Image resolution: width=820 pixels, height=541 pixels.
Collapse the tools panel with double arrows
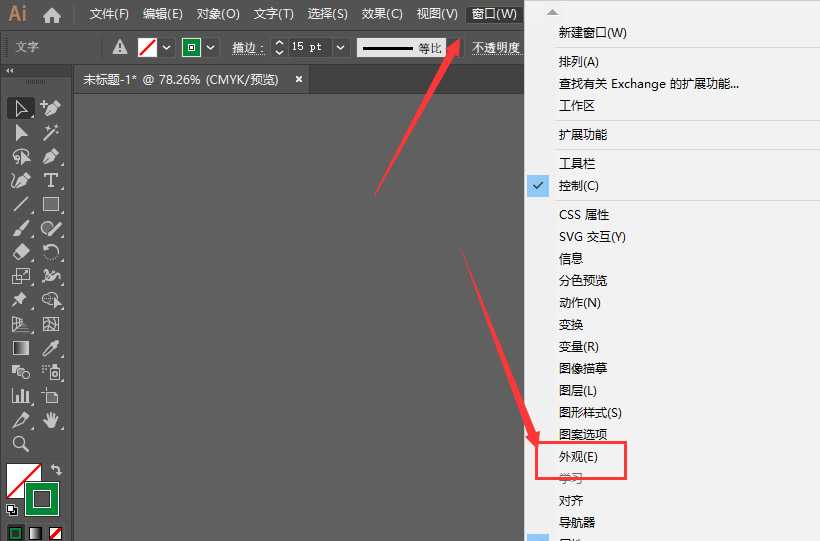[10, 70]
